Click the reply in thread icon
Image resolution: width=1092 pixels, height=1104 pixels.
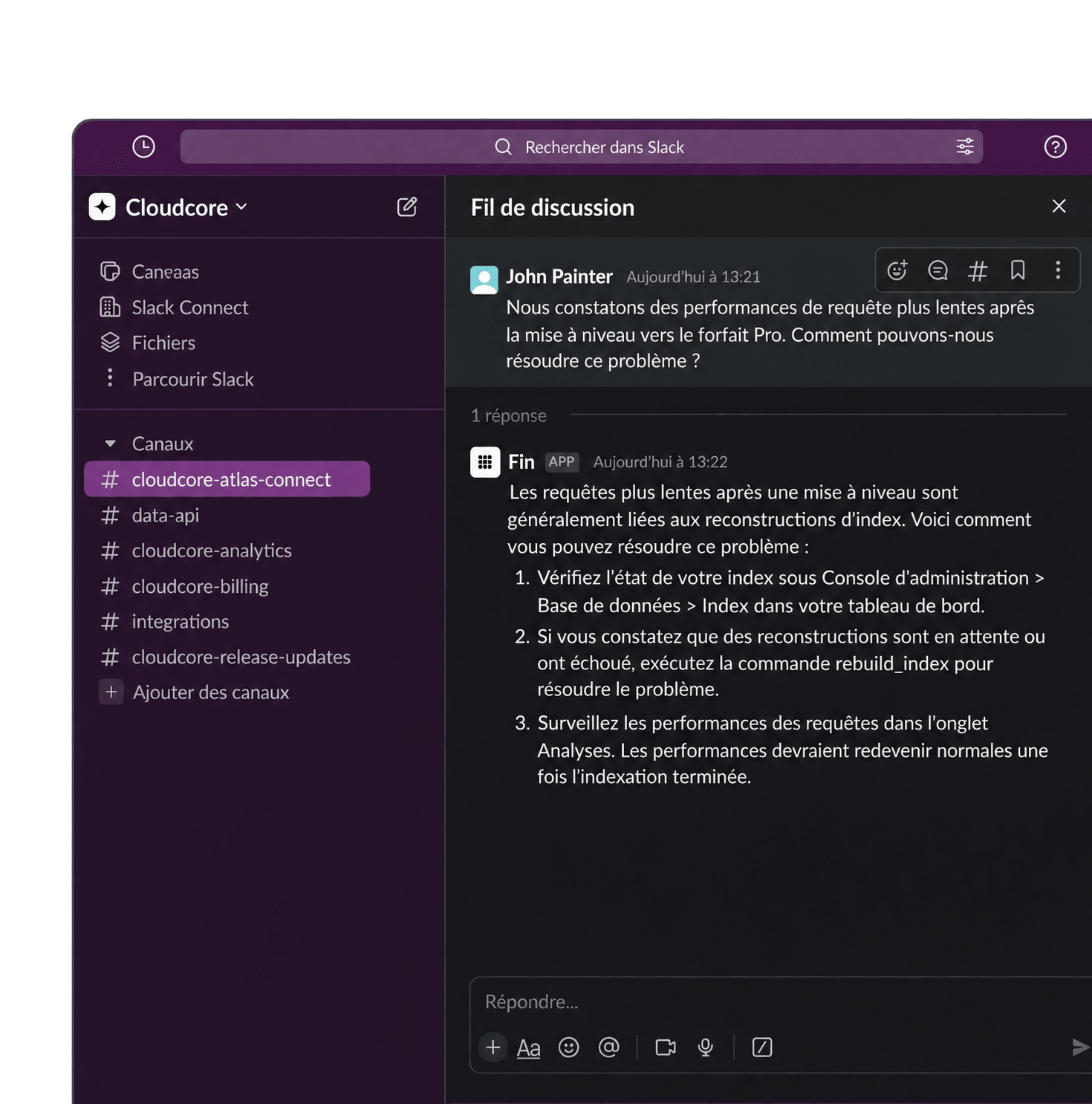(x=938, y=270)
